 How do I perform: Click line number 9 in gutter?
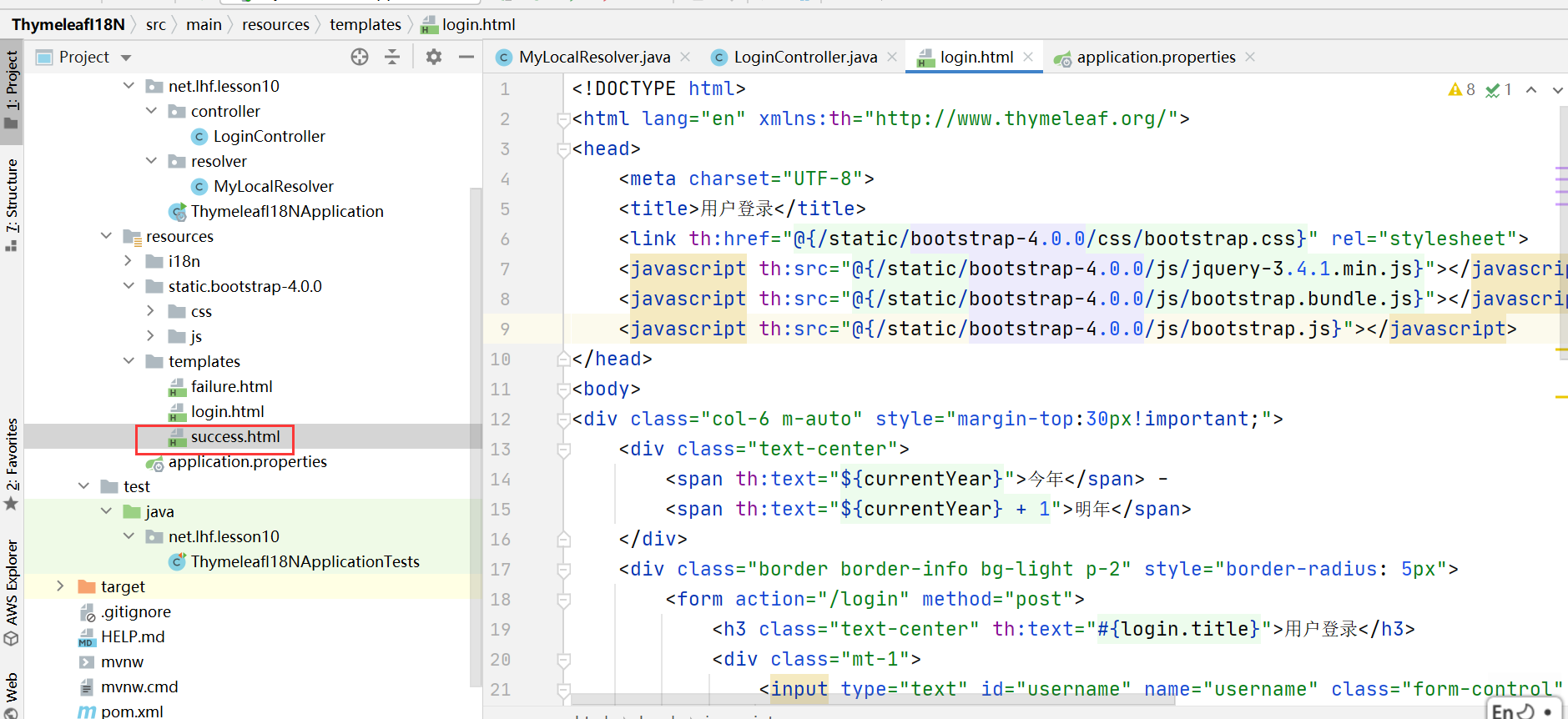505,329
